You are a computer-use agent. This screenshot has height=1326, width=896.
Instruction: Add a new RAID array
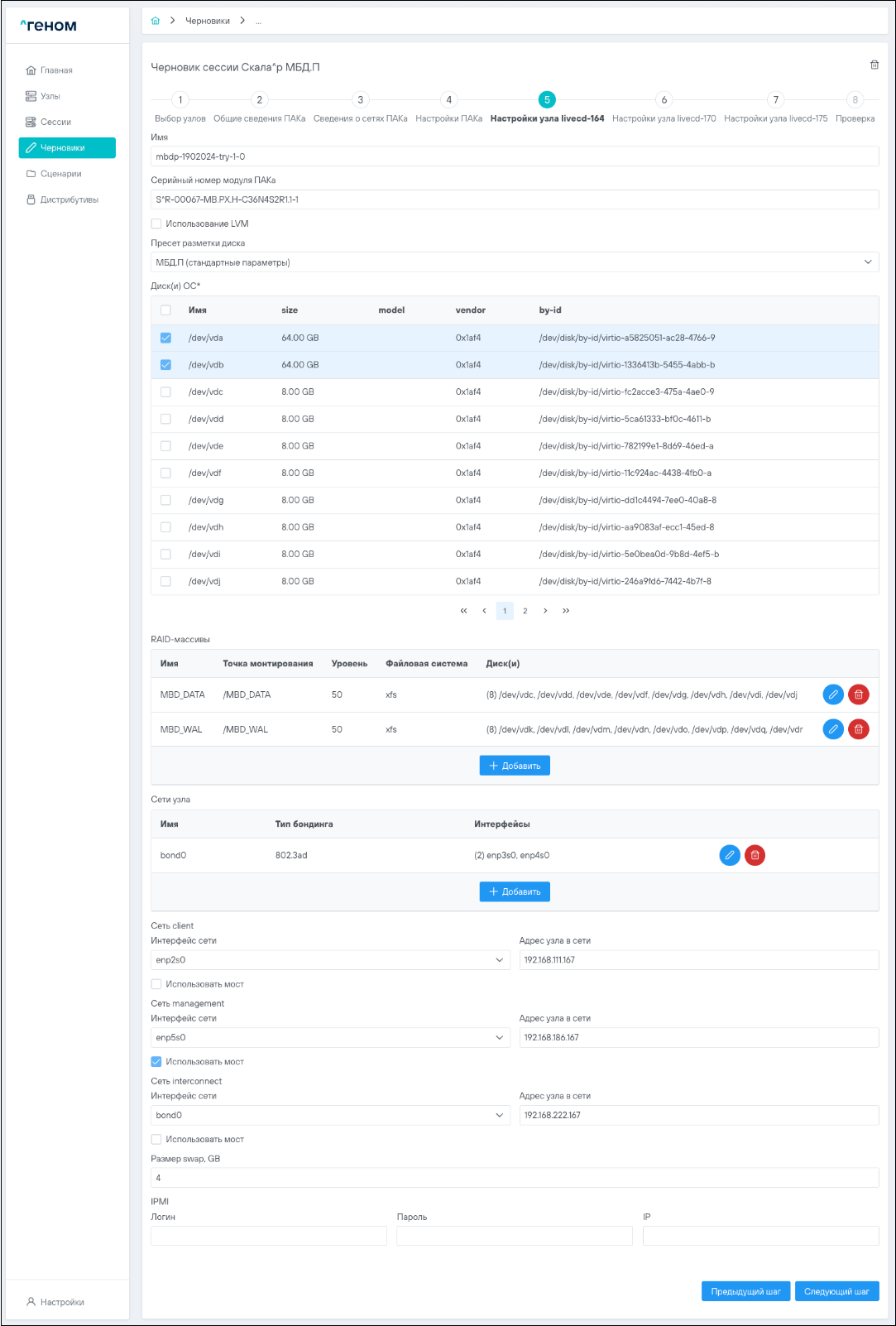coord(514,766)
